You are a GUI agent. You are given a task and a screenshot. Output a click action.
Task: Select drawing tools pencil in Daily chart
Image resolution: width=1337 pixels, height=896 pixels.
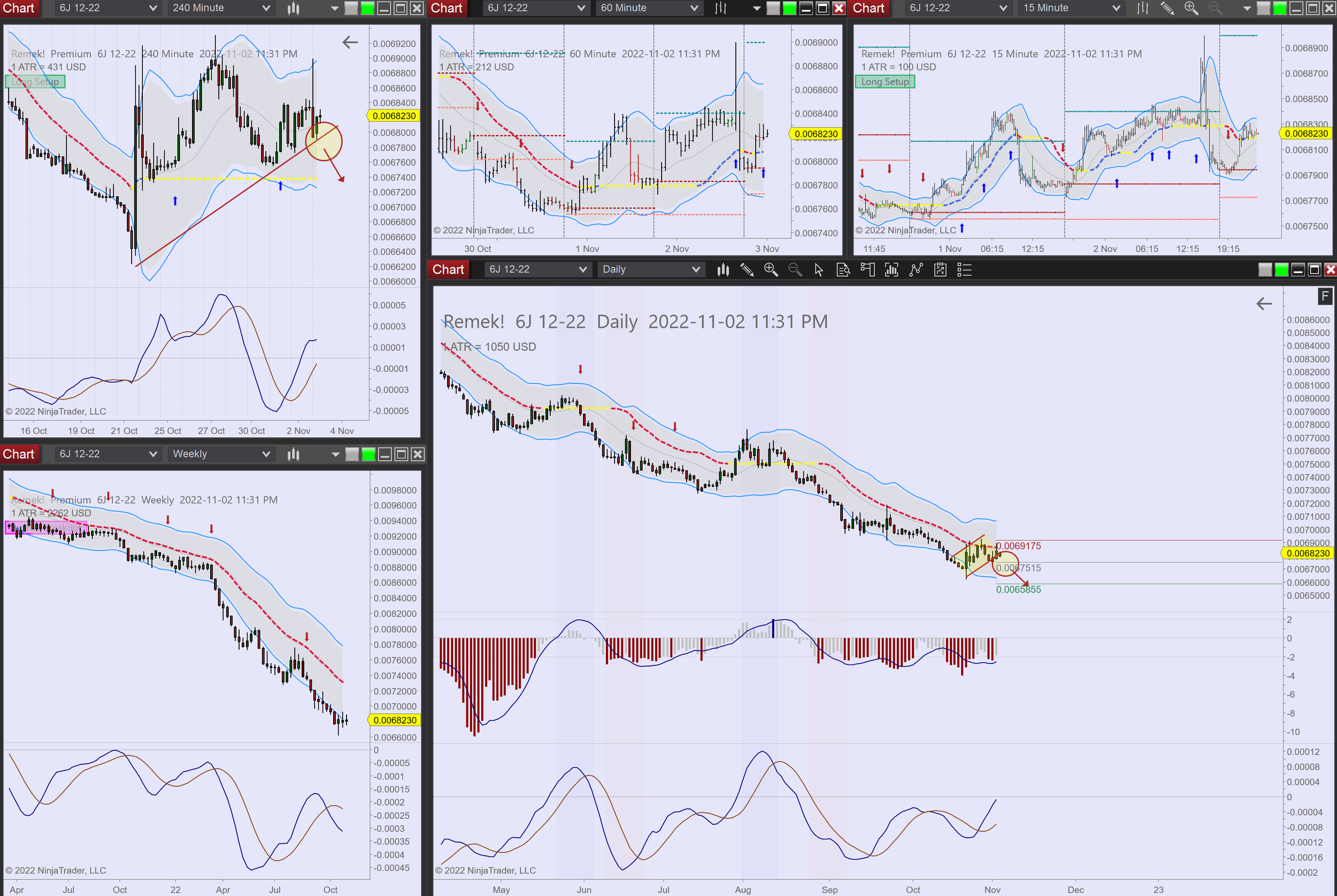tap(747, 270)
